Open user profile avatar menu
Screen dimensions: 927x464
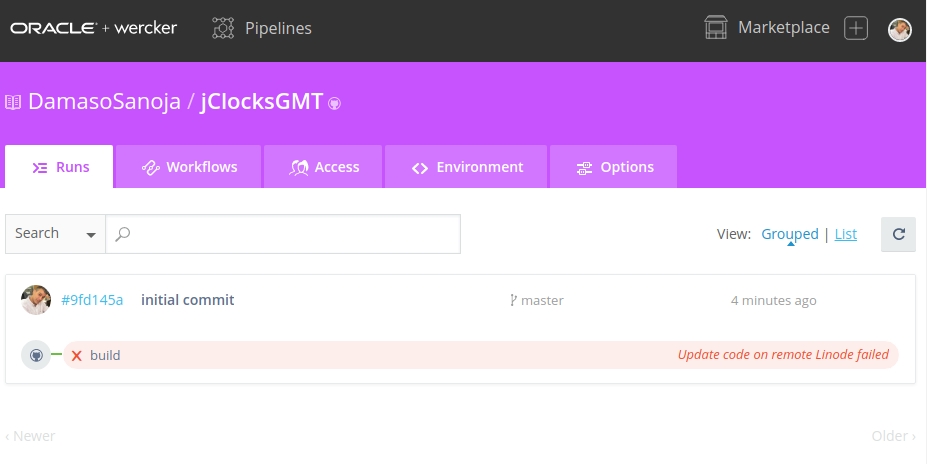point(900,29)
